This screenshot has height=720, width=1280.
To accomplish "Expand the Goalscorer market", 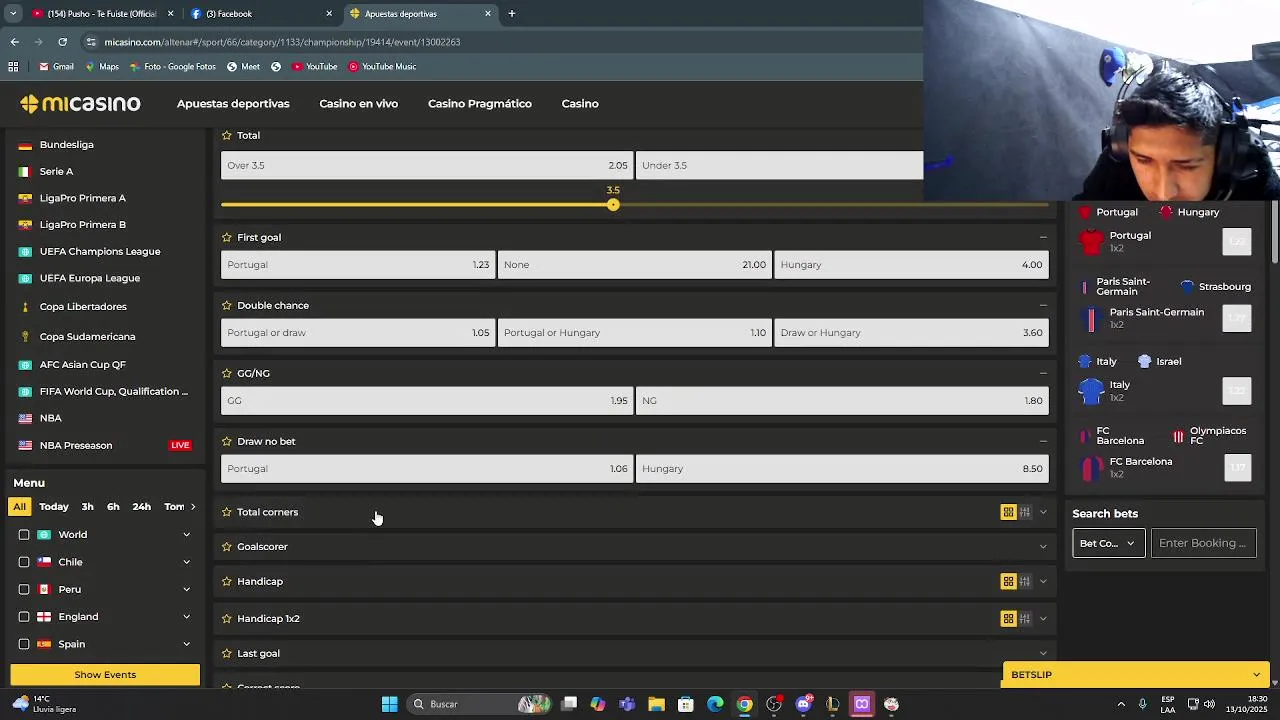I will click(x=1043, y=547).
